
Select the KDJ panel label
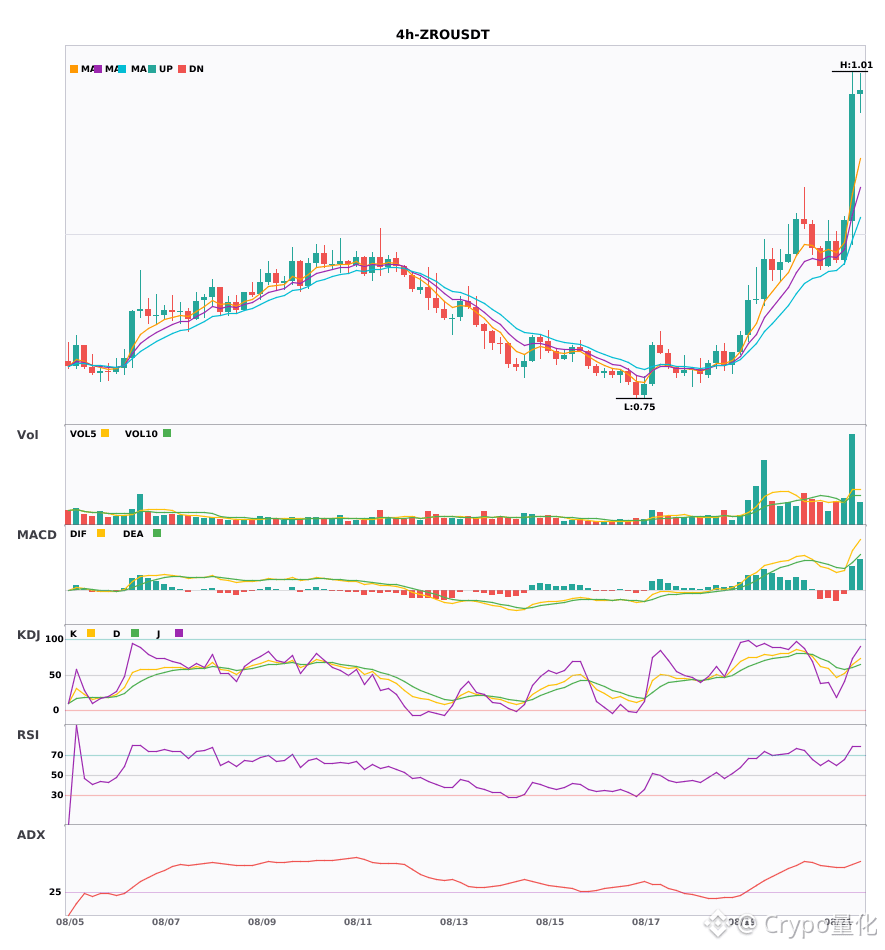click(x=28, y=634)
